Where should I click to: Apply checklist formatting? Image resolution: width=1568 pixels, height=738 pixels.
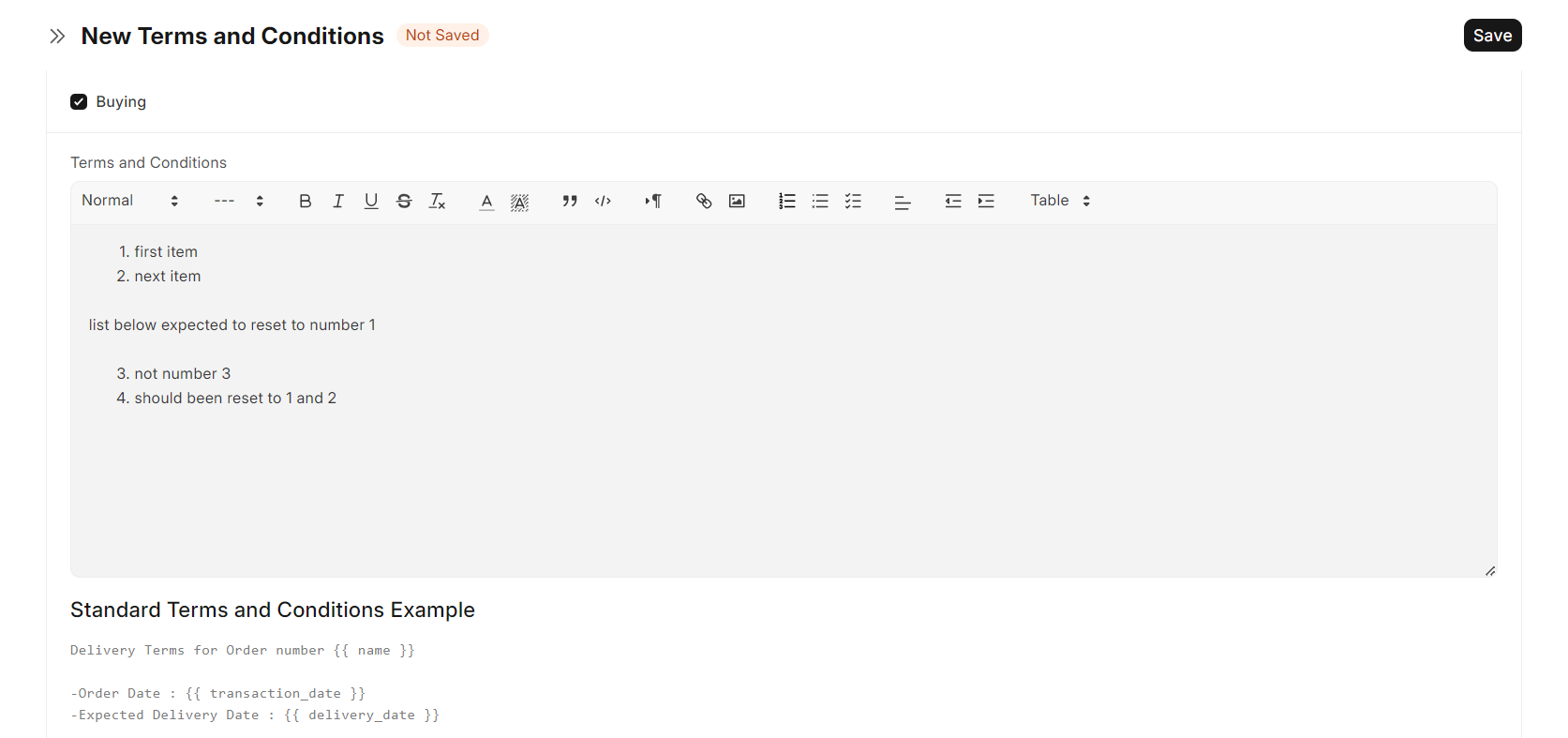point(853,201)
